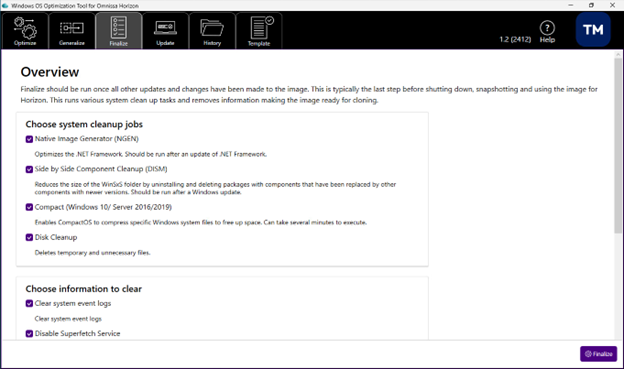Open the Optimize tab
The image size is (624, 369).
[25, 31]
